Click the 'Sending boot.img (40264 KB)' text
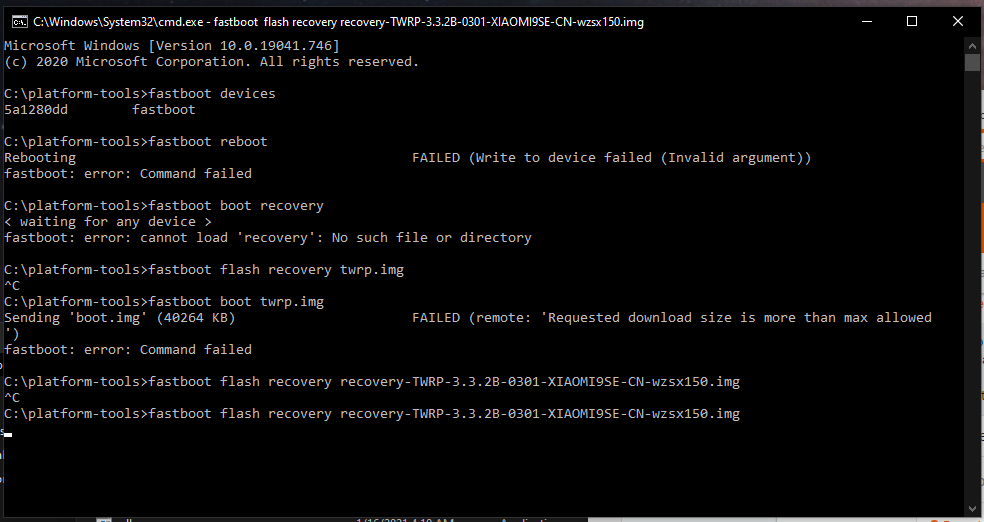The height and width of the screenshot is (522, 984). pyautogui.click(x=119, y=317)
